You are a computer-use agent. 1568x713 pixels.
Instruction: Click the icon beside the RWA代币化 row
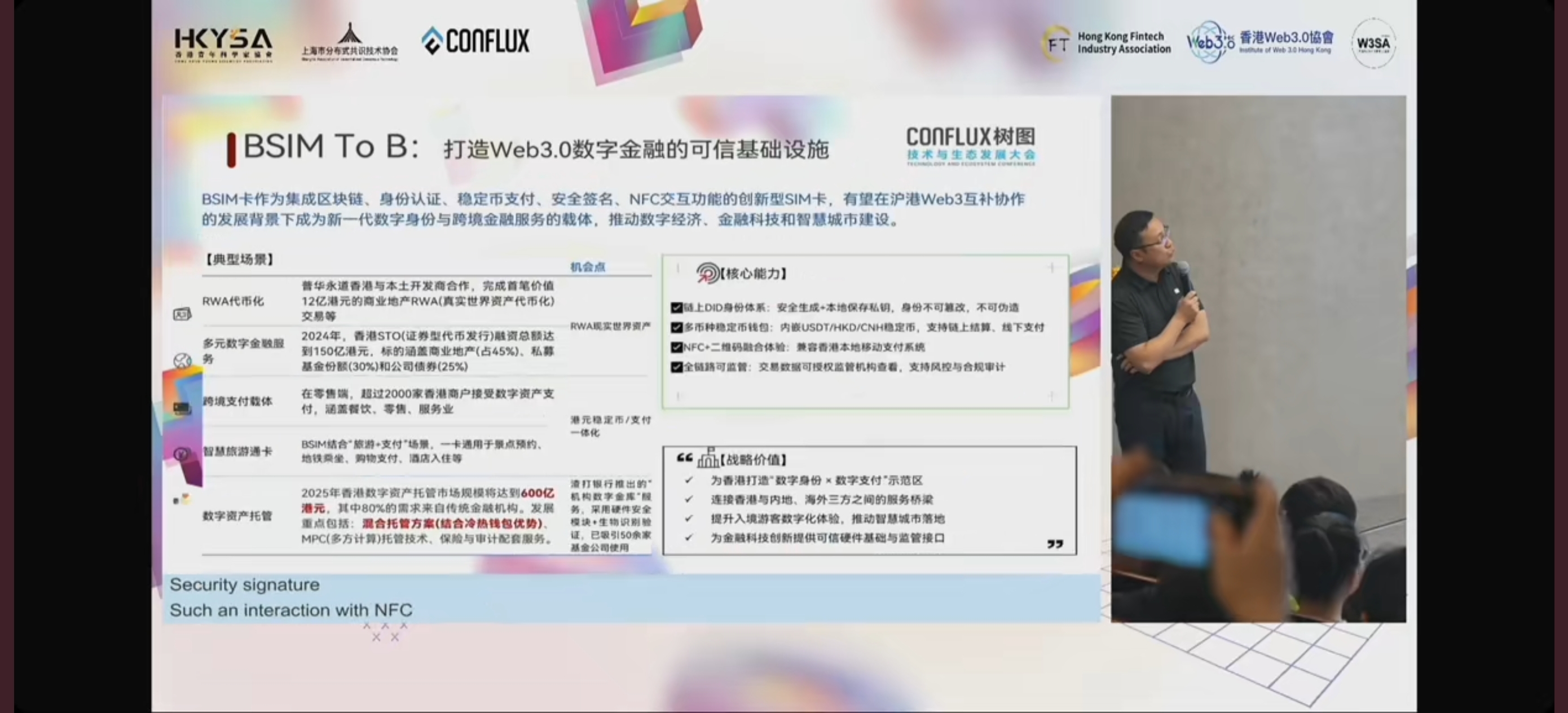[182, 314]
